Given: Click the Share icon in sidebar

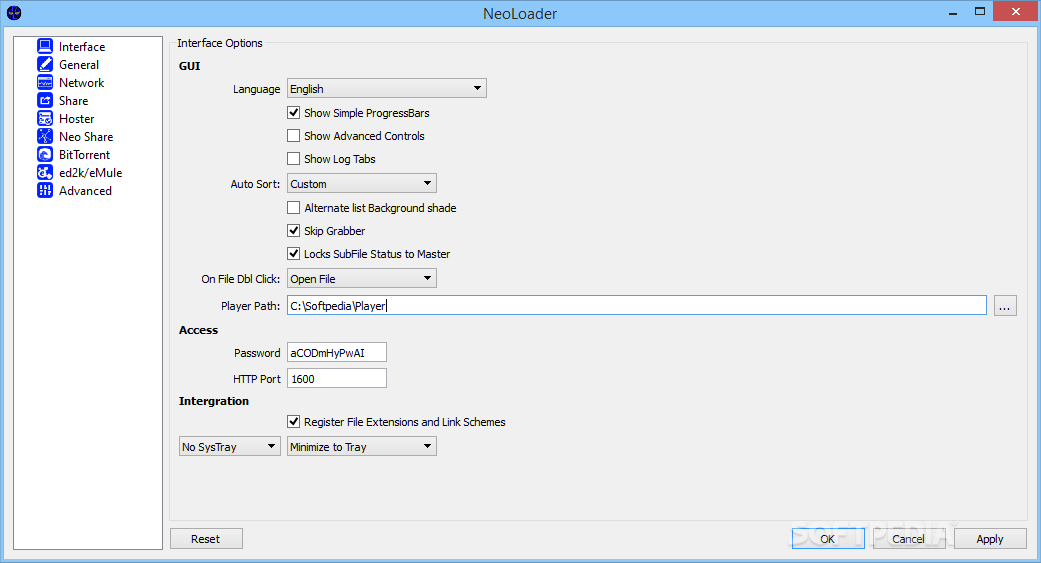Looking at the screenshot, I should click(x=44, y=100).
